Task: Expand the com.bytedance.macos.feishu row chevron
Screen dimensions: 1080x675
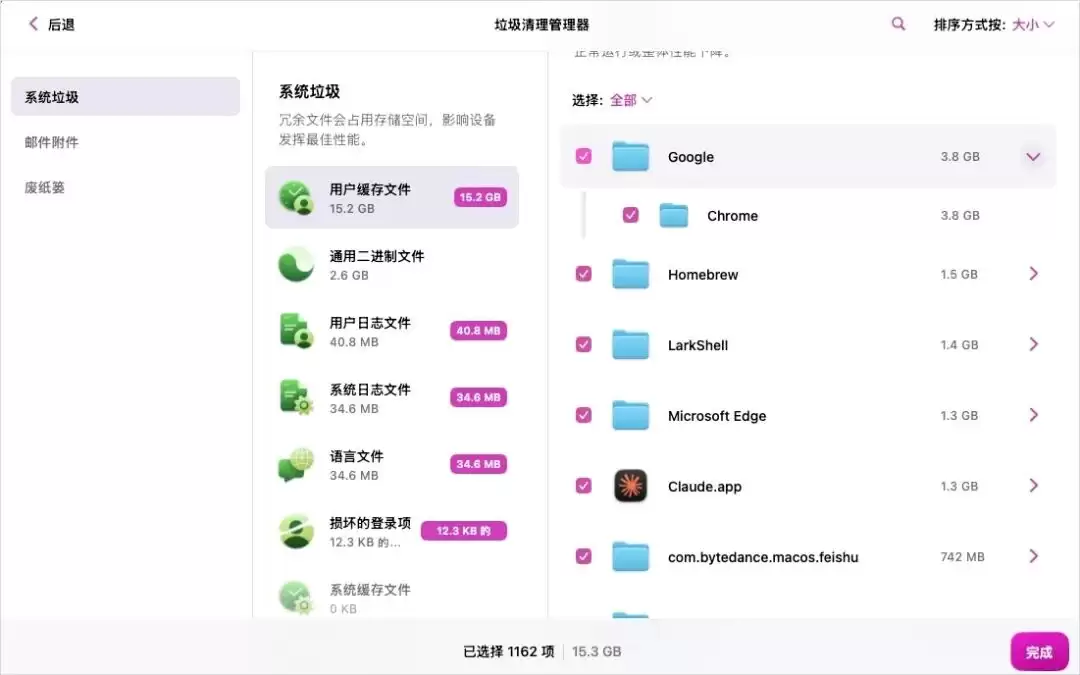Action: [1033, 557]
